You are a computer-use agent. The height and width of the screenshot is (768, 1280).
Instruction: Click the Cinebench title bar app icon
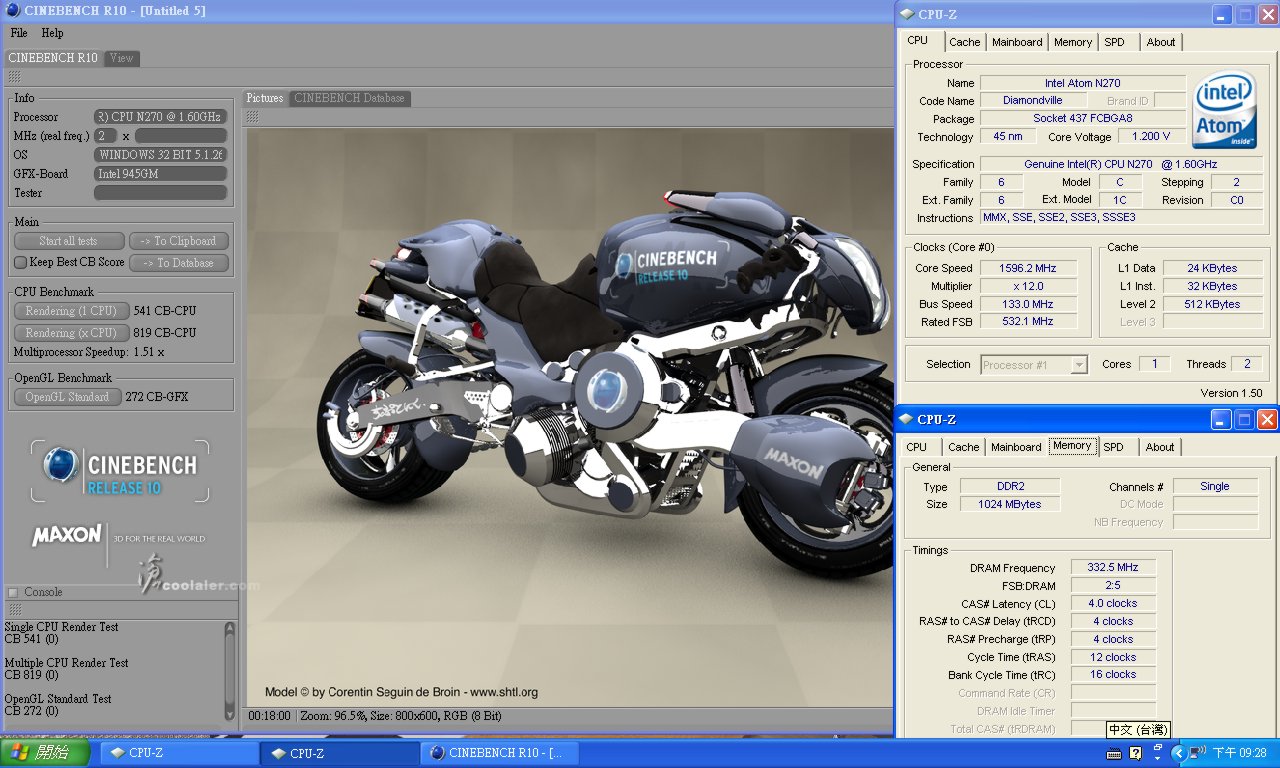(x=13, y=11)
